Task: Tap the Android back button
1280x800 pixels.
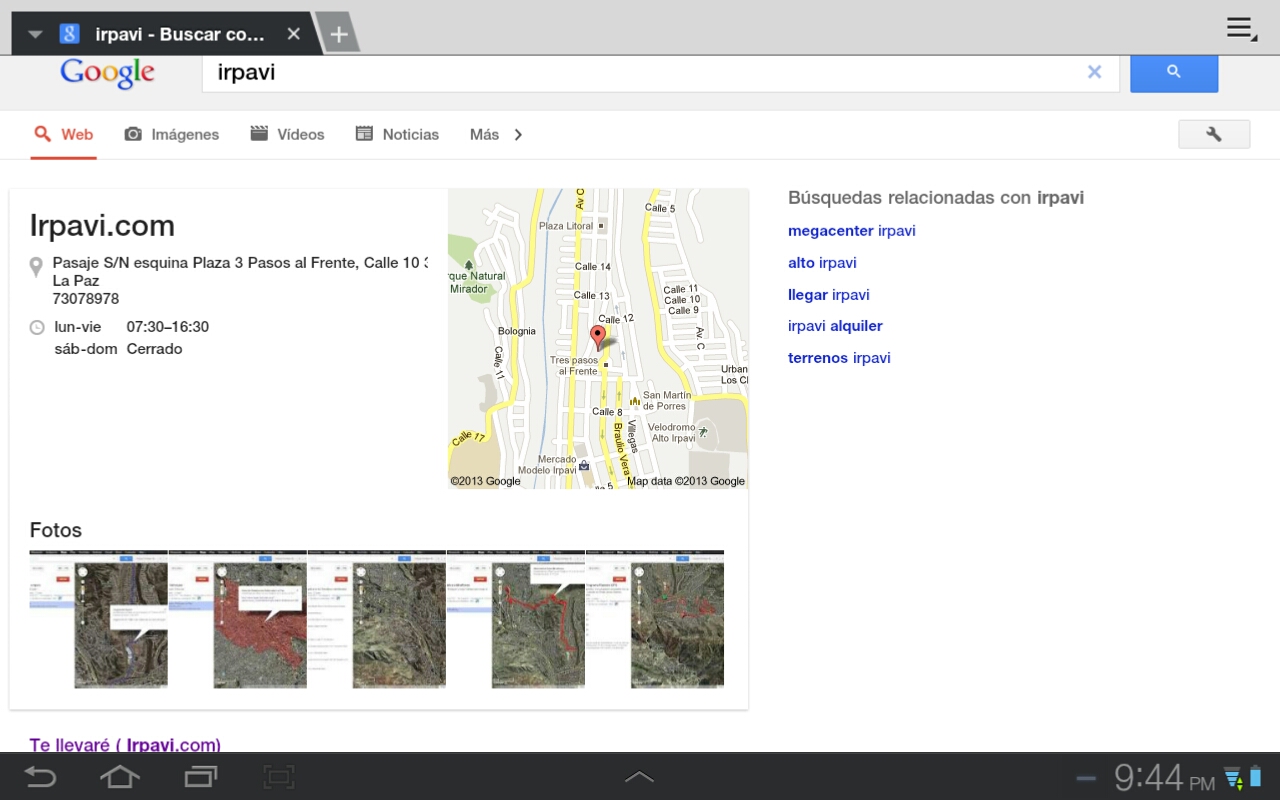Action: [x=40, y=777]
